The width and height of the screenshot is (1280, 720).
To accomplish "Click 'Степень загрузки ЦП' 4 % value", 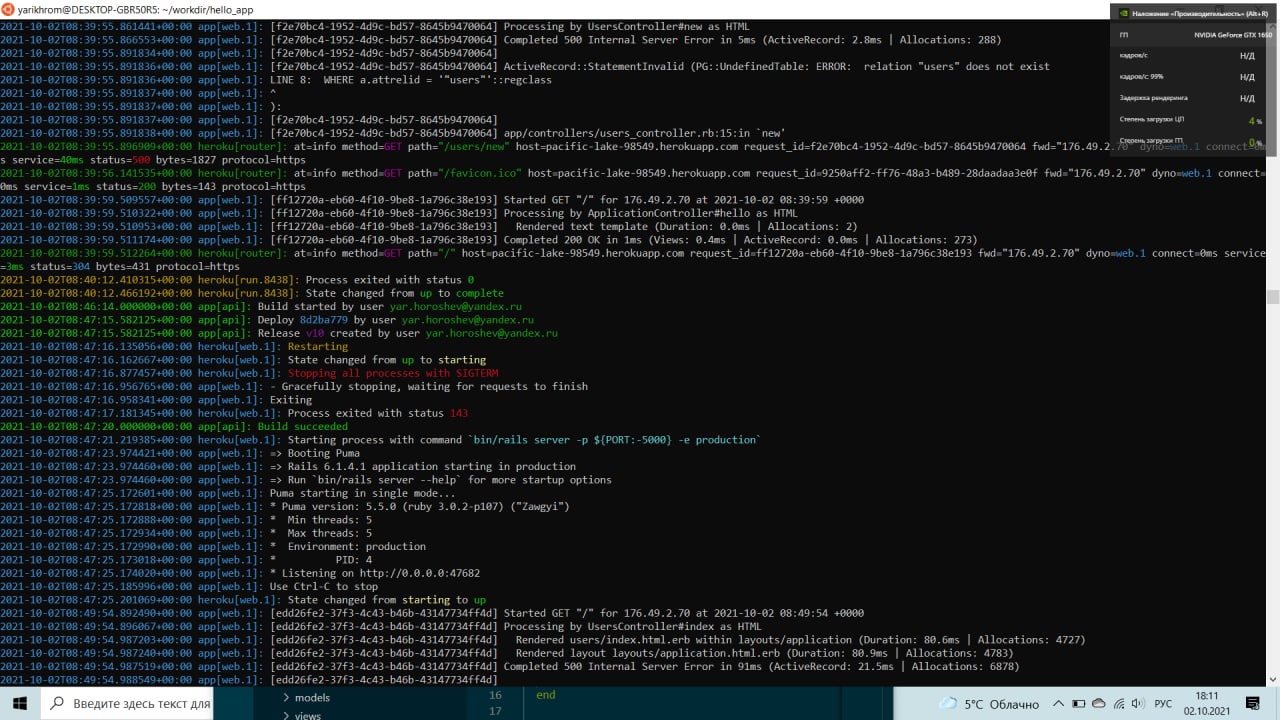I will click(x=1255, y=120).
